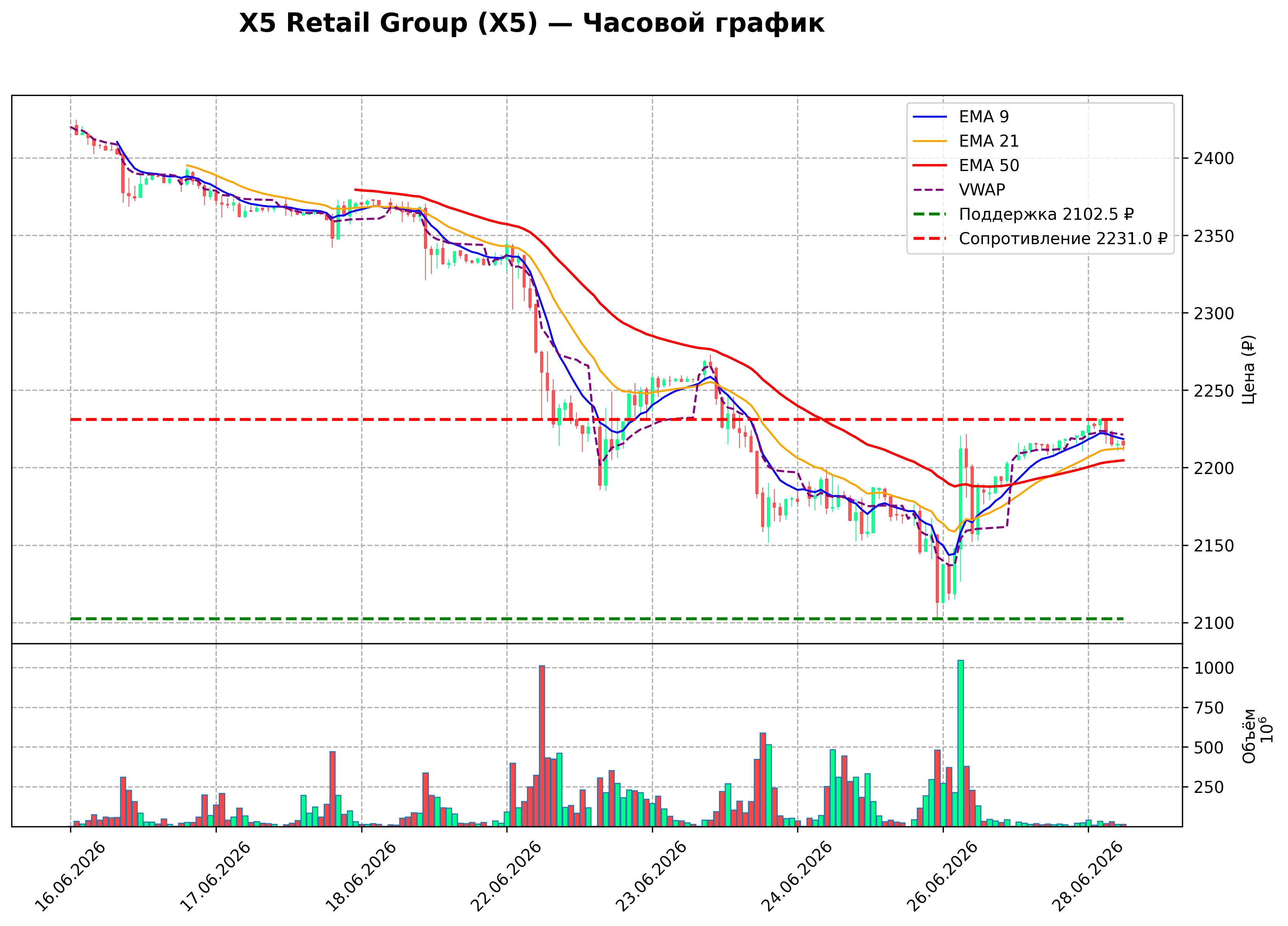
Task: Click the blue EMA 9 legend line sample
Action: [x=930, y=116]
